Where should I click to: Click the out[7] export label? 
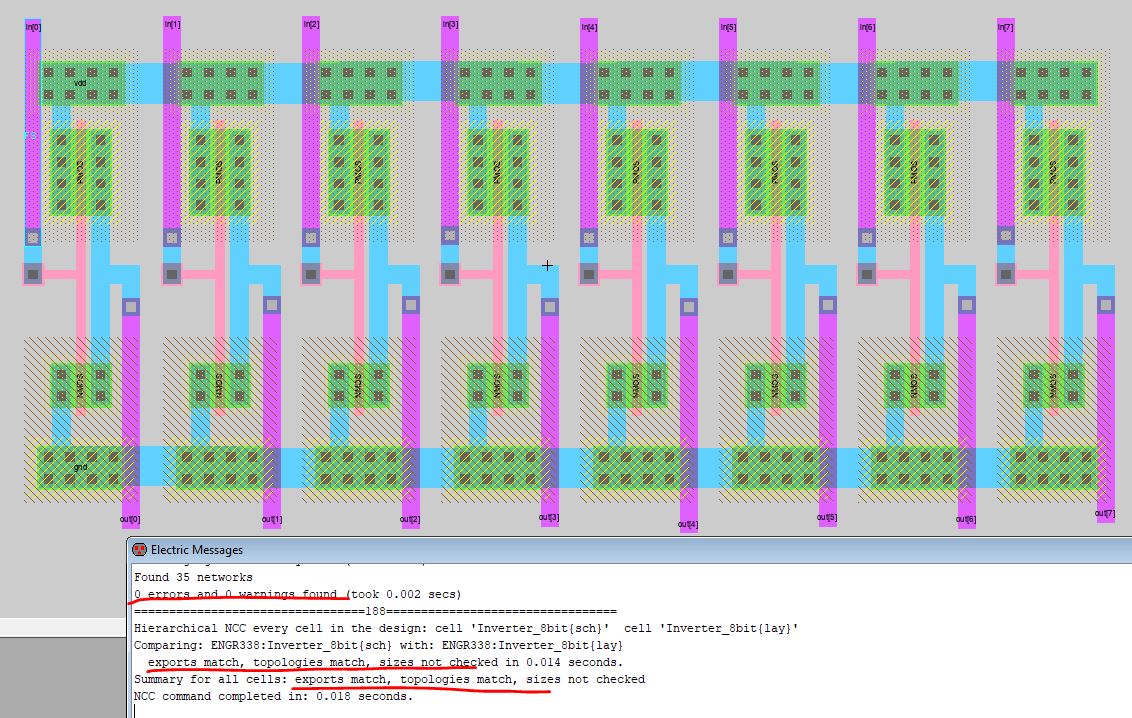1104,514
